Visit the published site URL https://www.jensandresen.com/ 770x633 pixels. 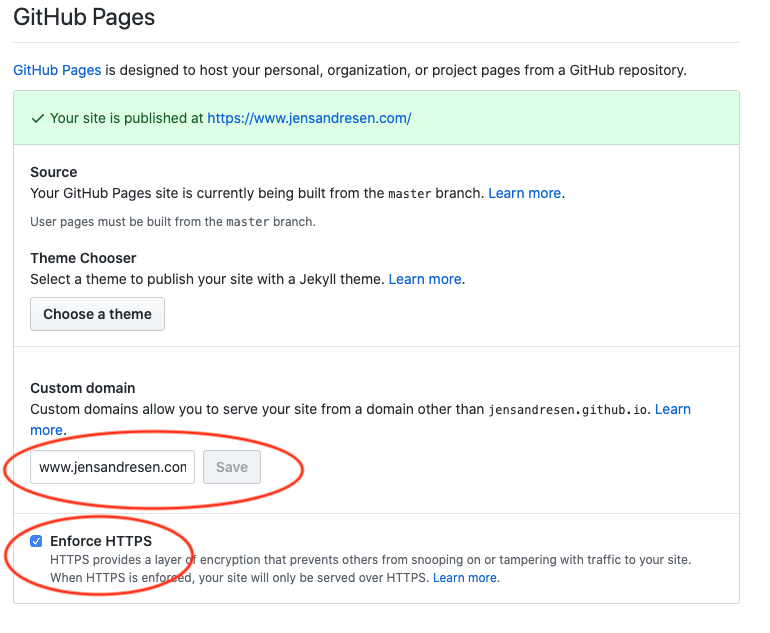point(309,118)
